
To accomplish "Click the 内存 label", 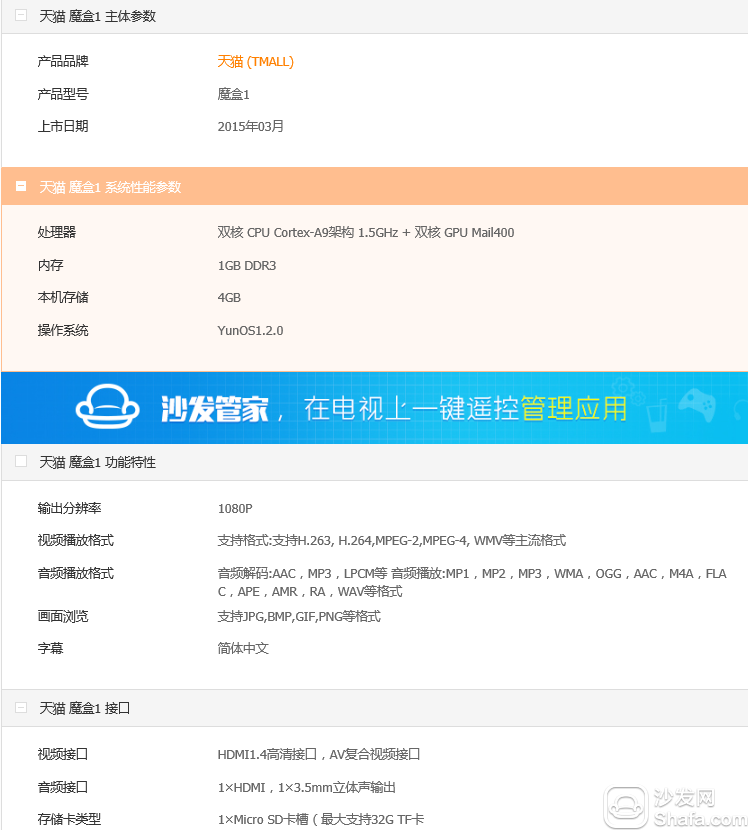I will coord(50,265).
